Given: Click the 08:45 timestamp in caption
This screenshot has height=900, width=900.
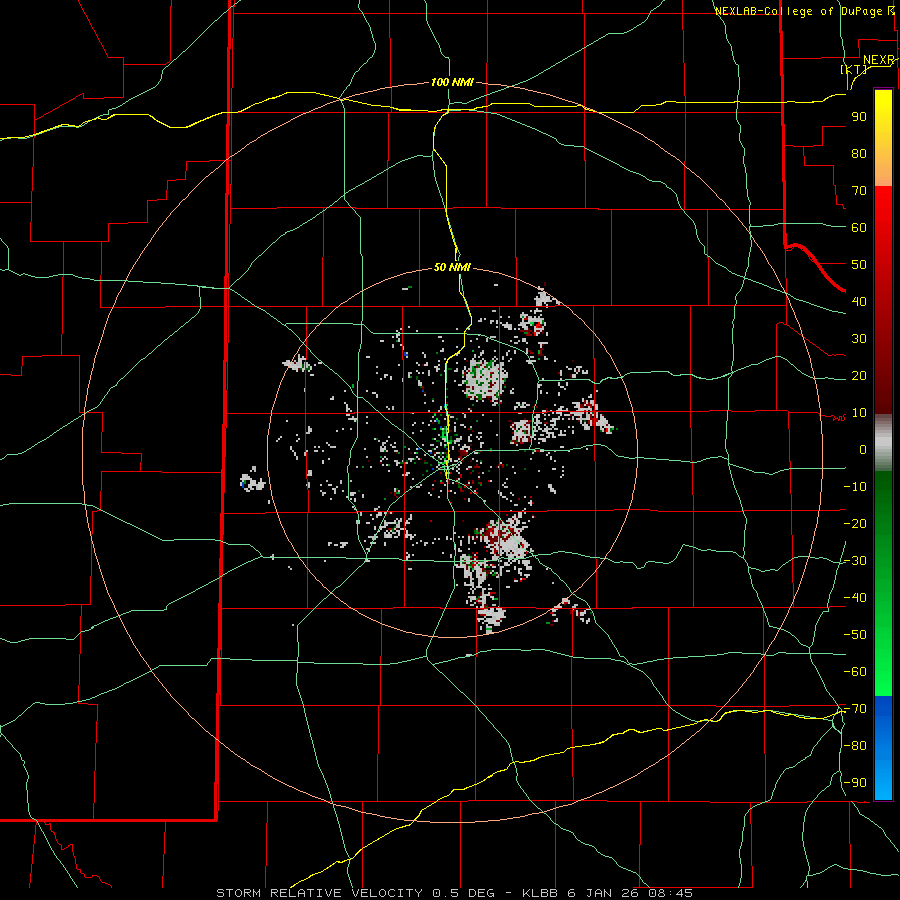Looking at the screenshot, I should (670, 893).
